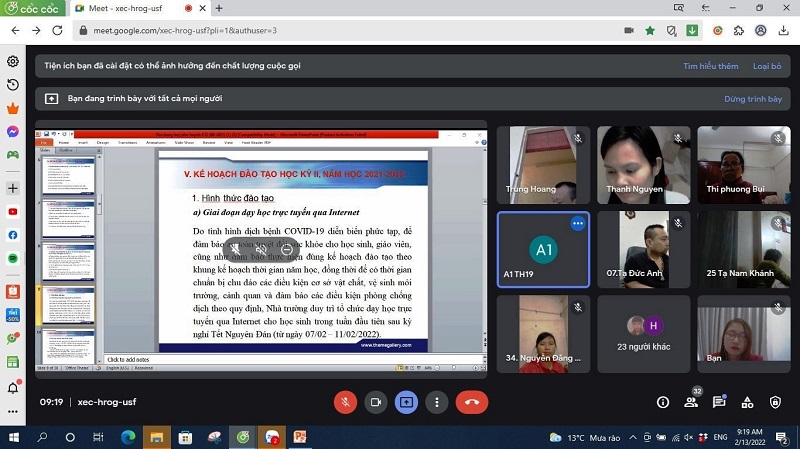The height and width of the screenshot is (449, 800).
Task: Click the present screen button
Action: pos(407,402)
